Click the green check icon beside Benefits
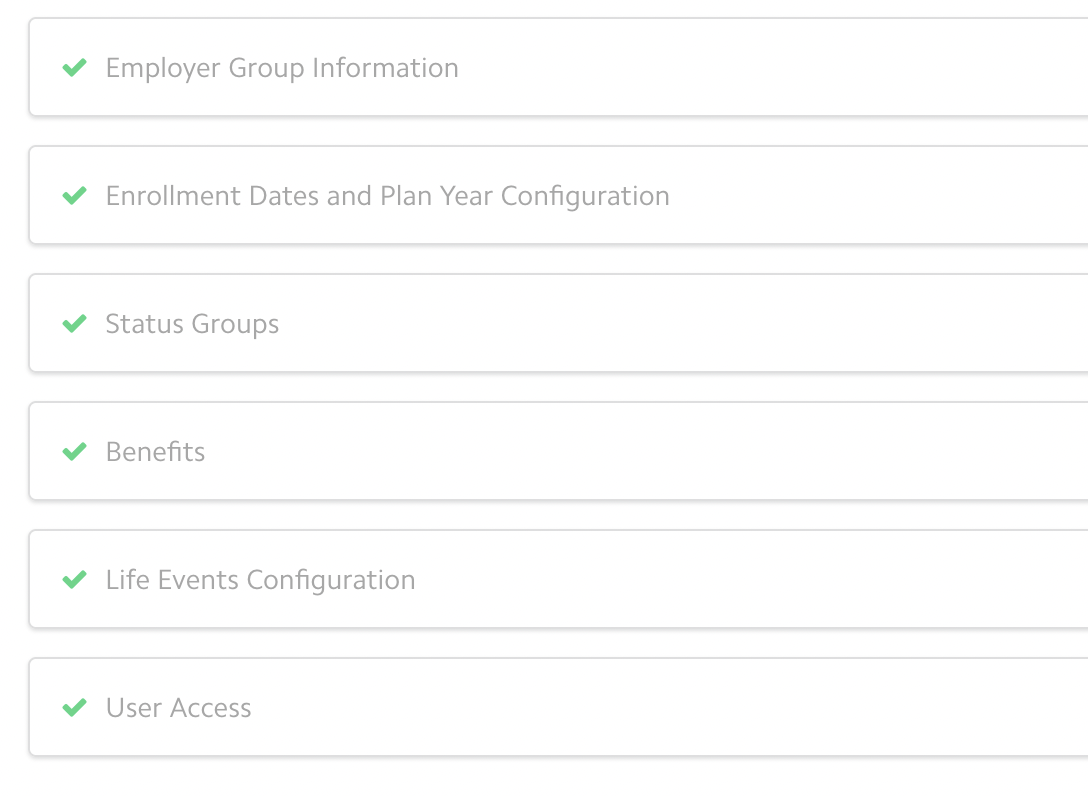The height and width of the screenshot is (796, 1088). pyautogui.click(x=74, y=452)
